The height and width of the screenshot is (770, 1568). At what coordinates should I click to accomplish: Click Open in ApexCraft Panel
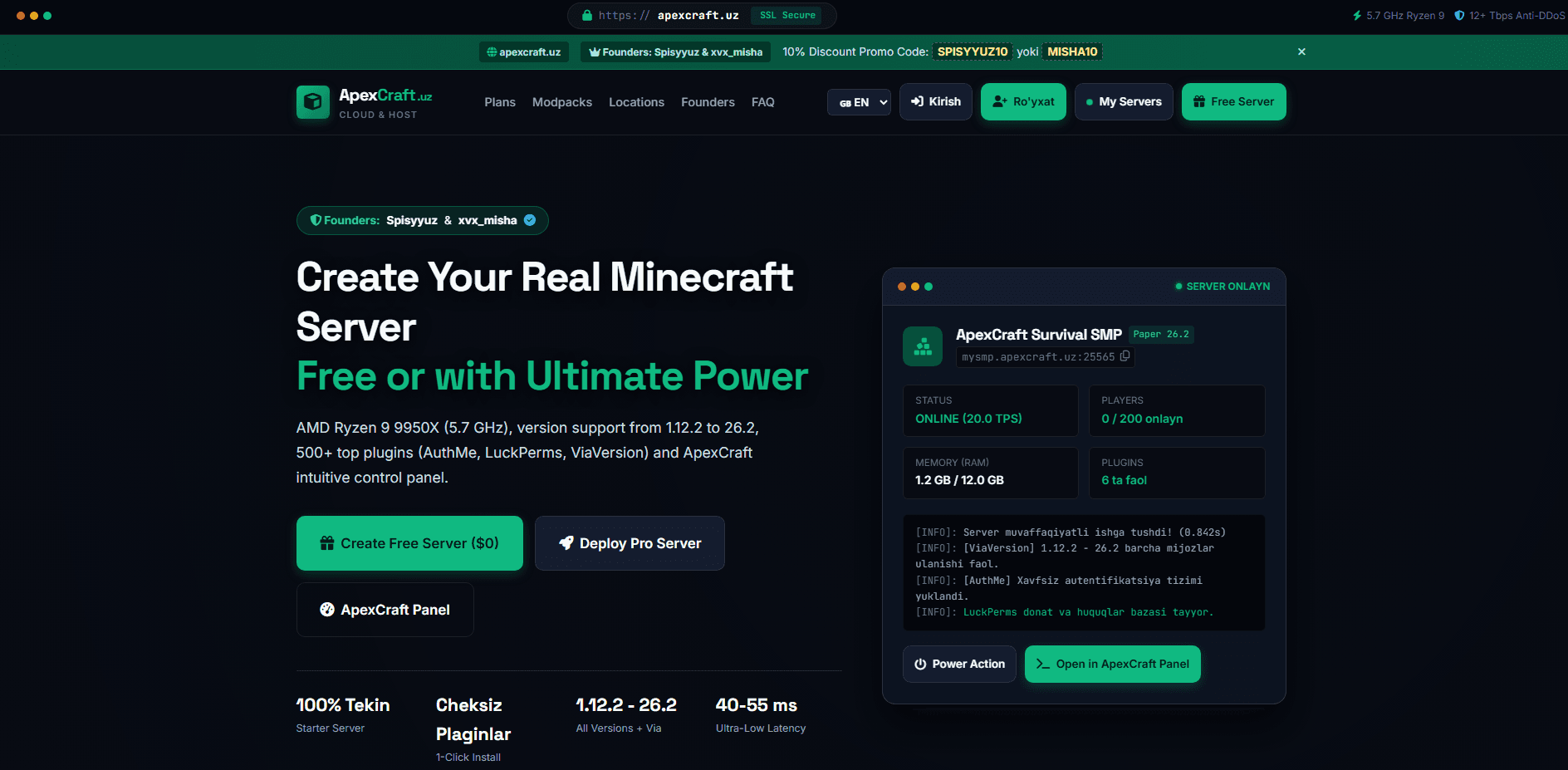tap(1113, 665)
